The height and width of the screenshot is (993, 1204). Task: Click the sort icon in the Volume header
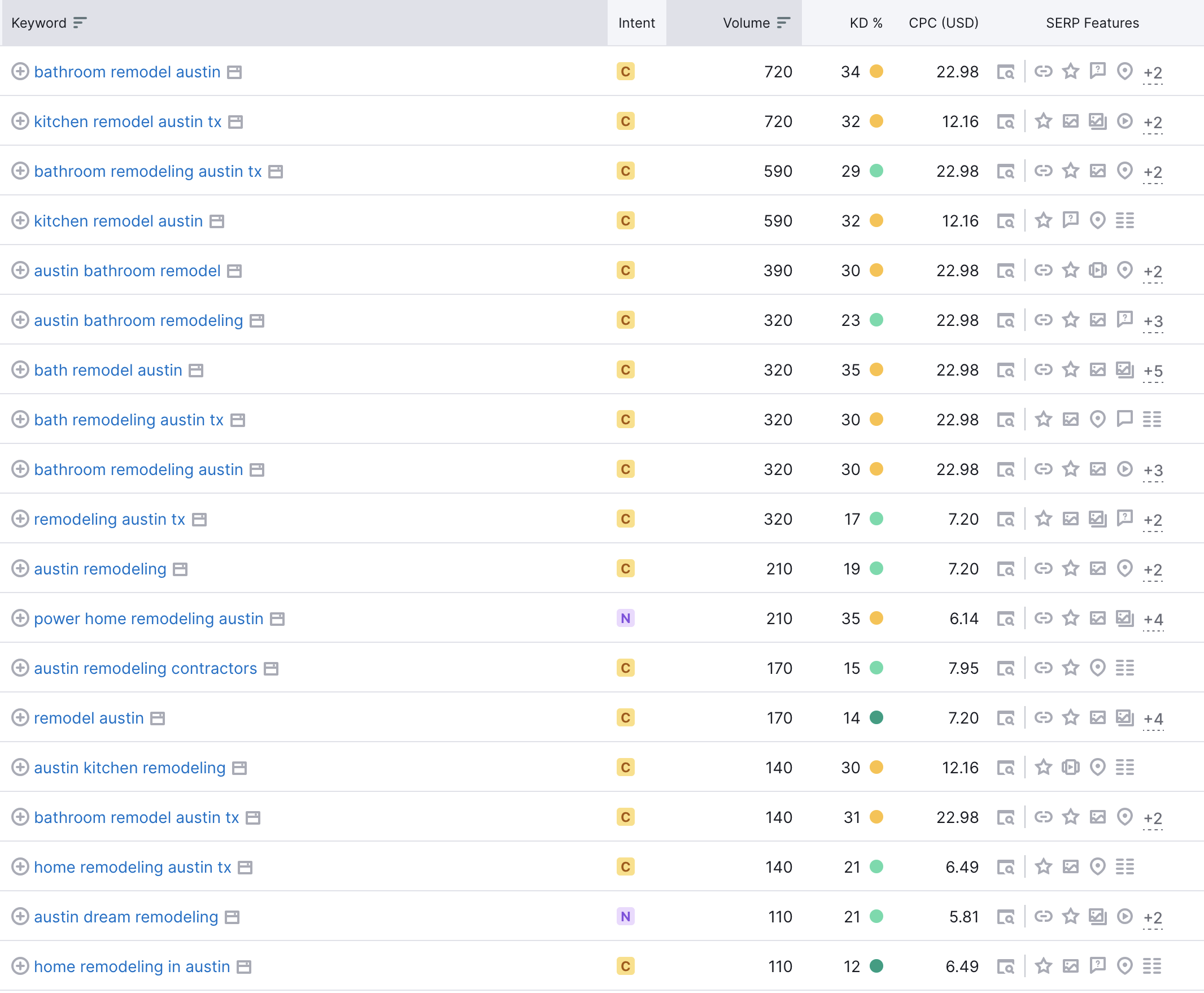coord(783,23)
